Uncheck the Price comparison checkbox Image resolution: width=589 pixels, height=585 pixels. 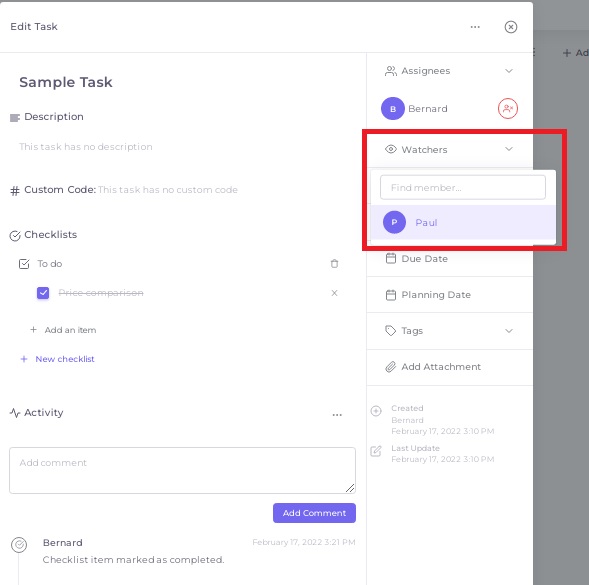point(43,293)
